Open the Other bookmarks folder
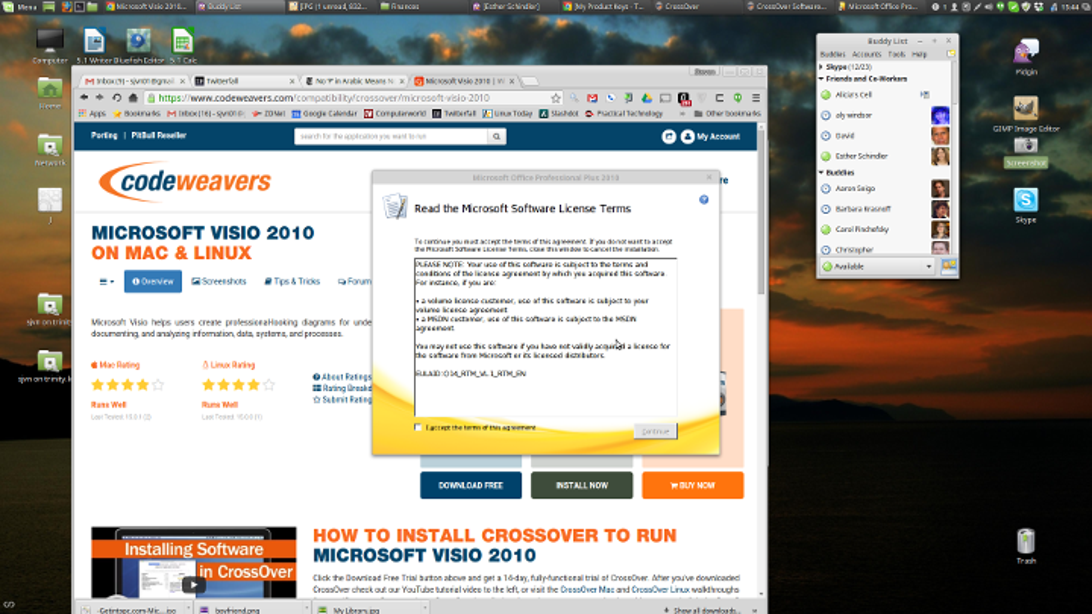The width and height of the screenshot is (1092, 614). (x=727, y=113)
